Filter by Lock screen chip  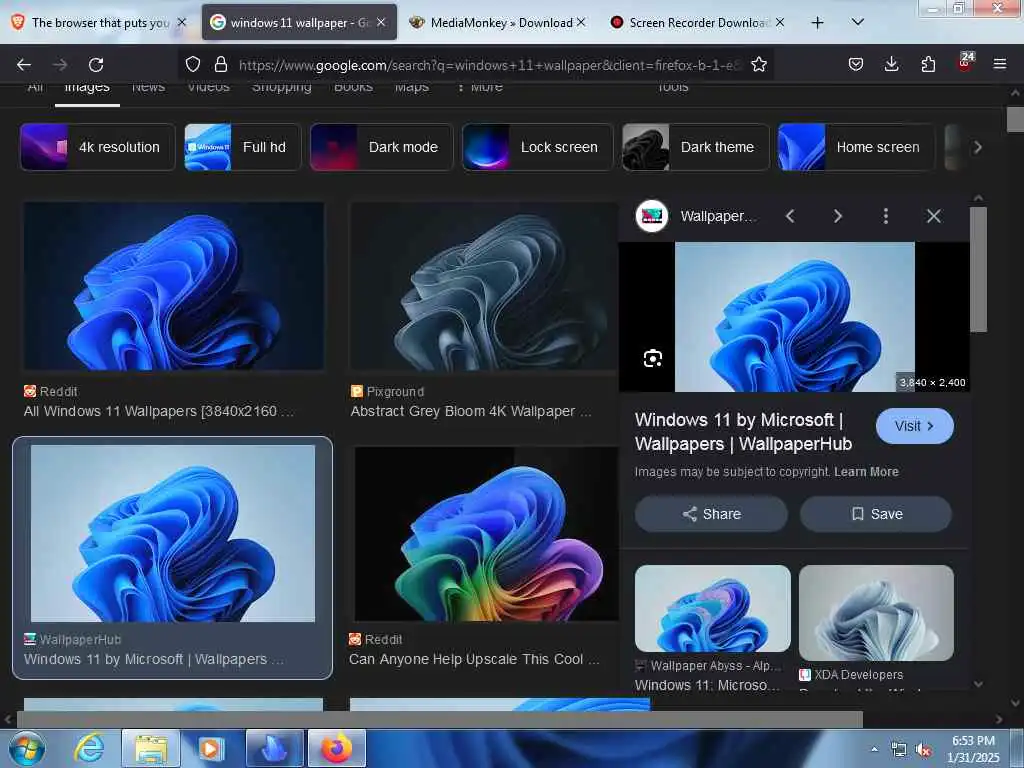[x=537, y=147]
